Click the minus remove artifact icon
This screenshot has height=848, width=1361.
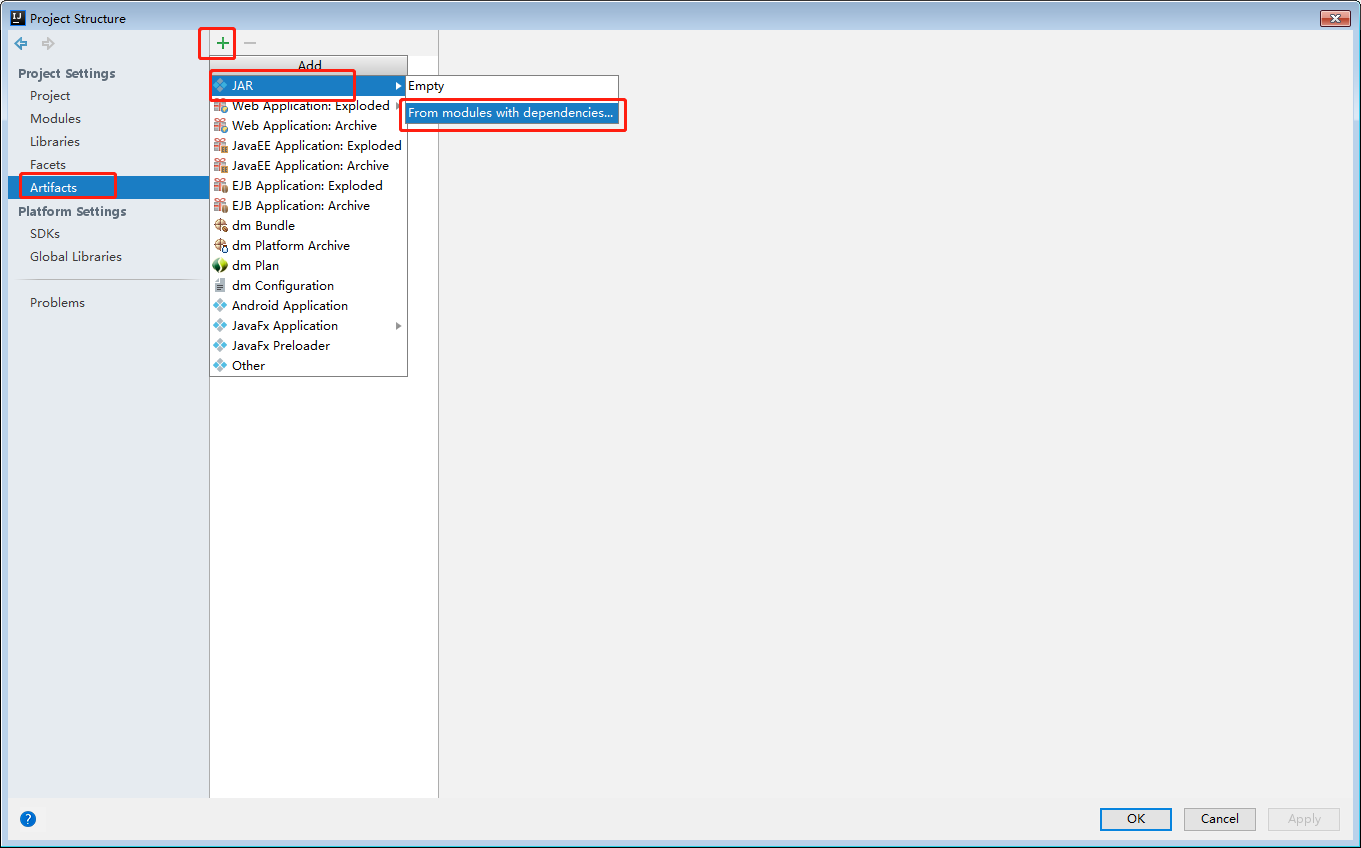point(249,43)
